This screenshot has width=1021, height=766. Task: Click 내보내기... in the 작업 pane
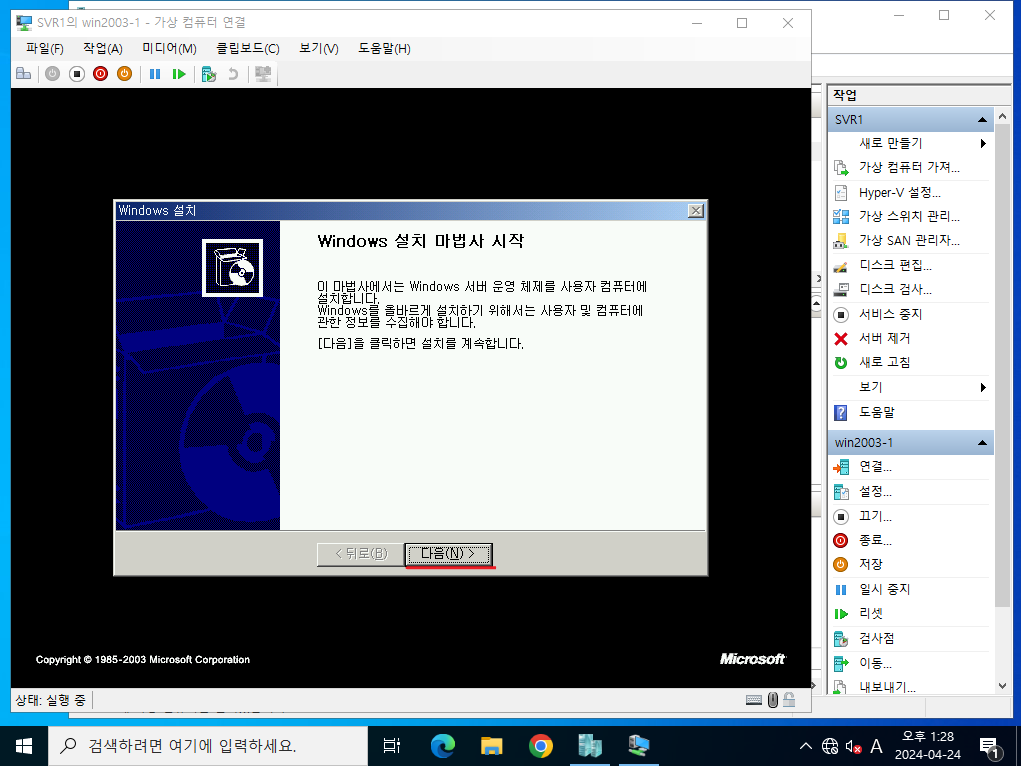887,687
